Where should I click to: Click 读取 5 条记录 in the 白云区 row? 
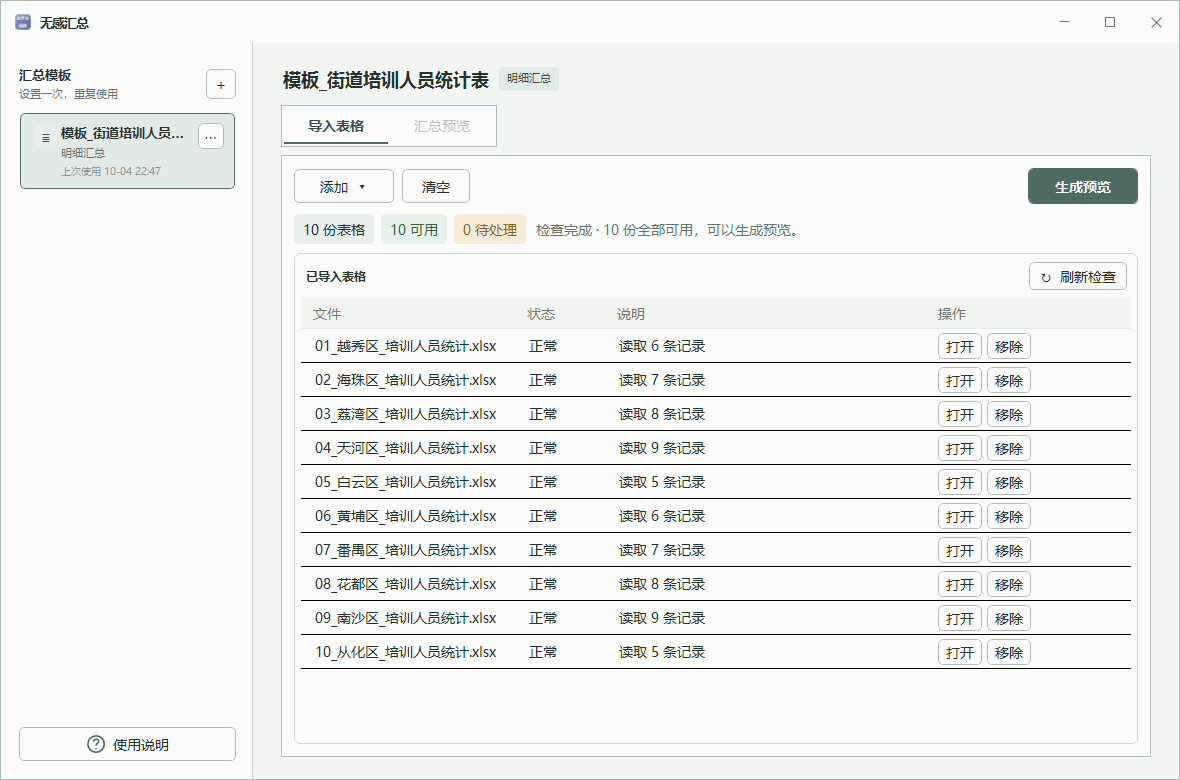[662, 483]
